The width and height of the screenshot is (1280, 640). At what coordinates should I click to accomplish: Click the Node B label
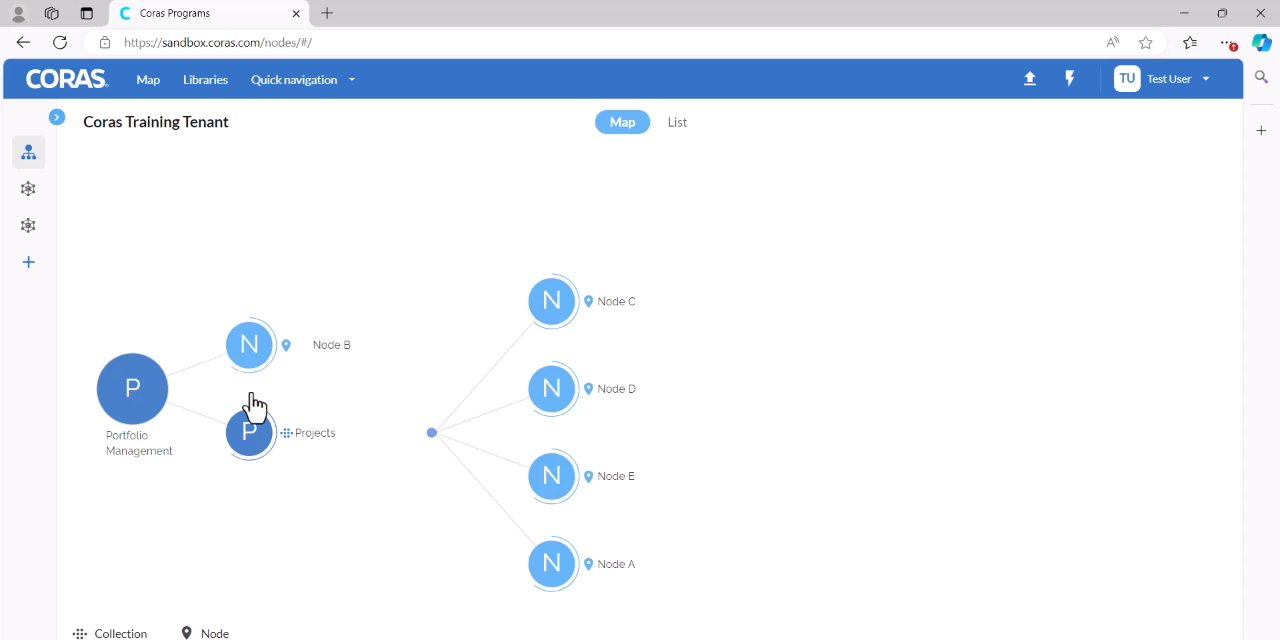(x=331, y=345)
